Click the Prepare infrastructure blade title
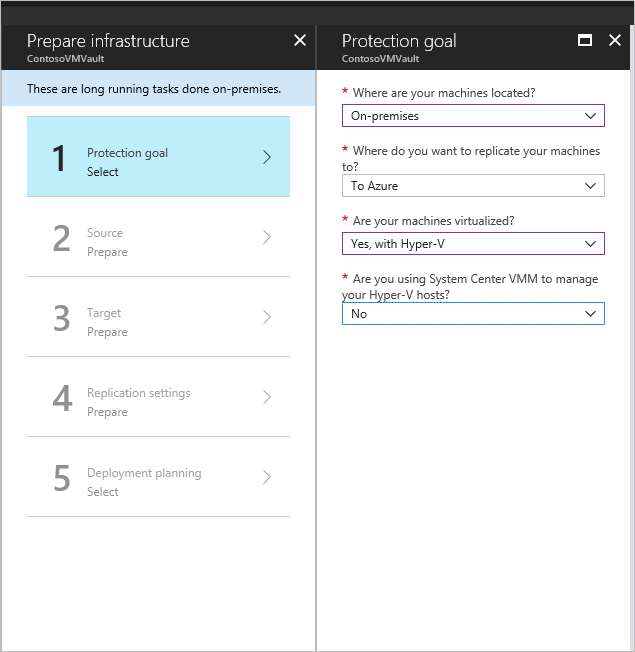The width and height of the screenshot is (635, 652). [108, 41]
